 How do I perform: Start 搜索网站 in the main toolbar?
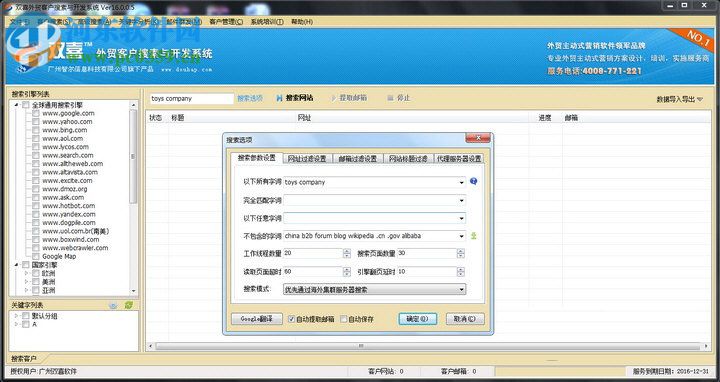pos(294,98)
